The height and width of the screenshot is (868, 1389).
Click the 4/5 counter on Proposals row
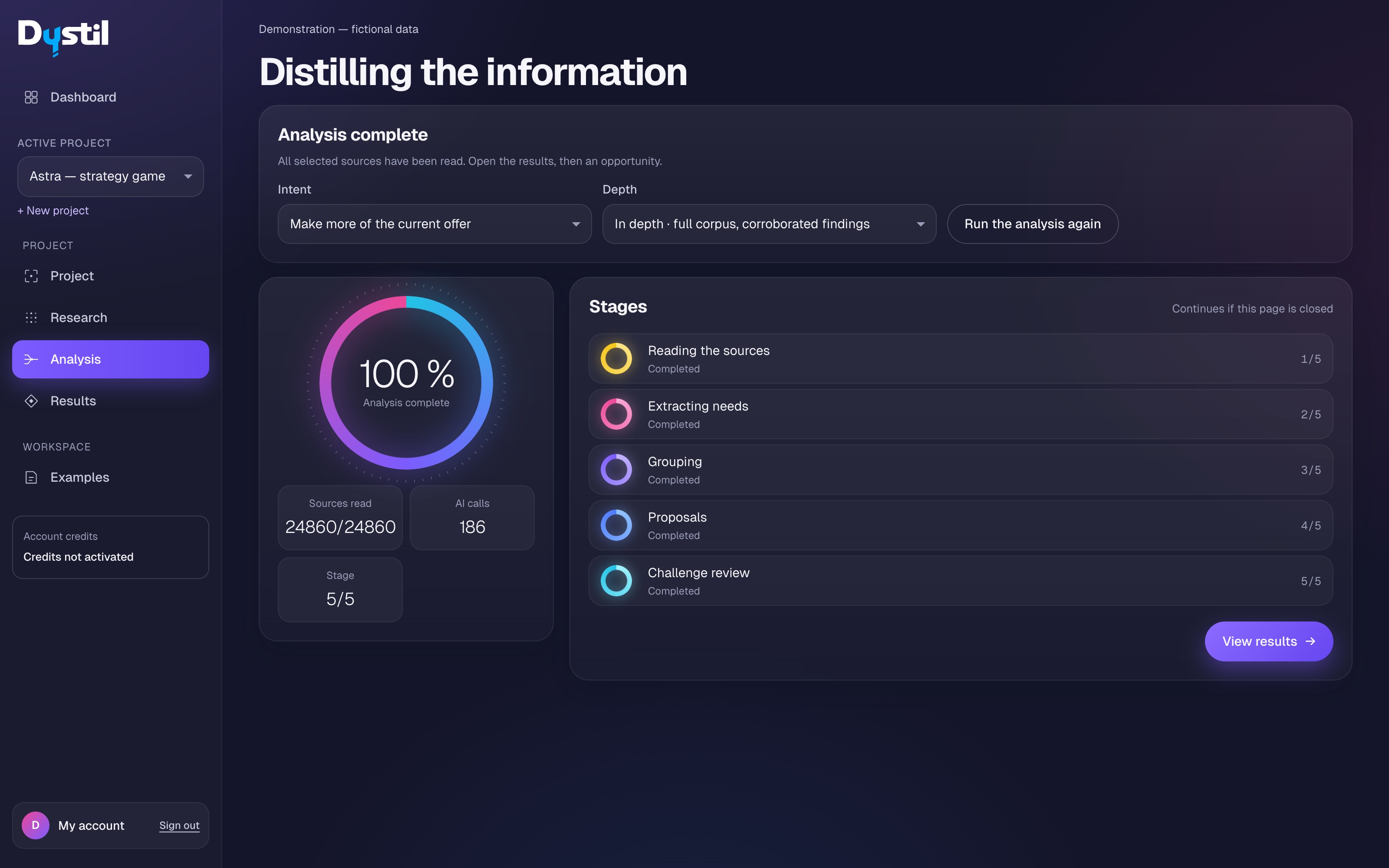tap(1310, 526)
